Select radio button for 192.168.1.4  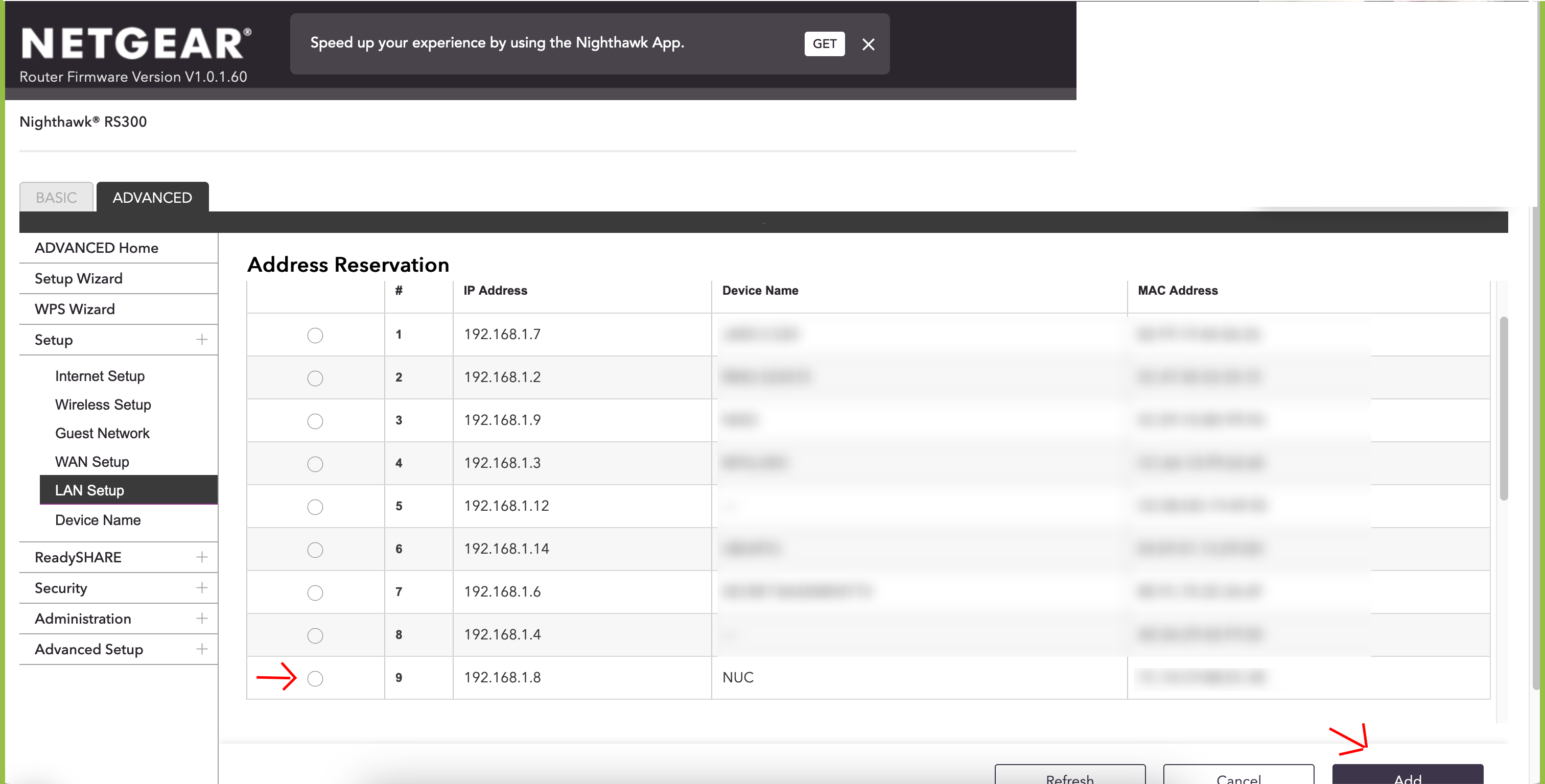click(x=315, y=635)
